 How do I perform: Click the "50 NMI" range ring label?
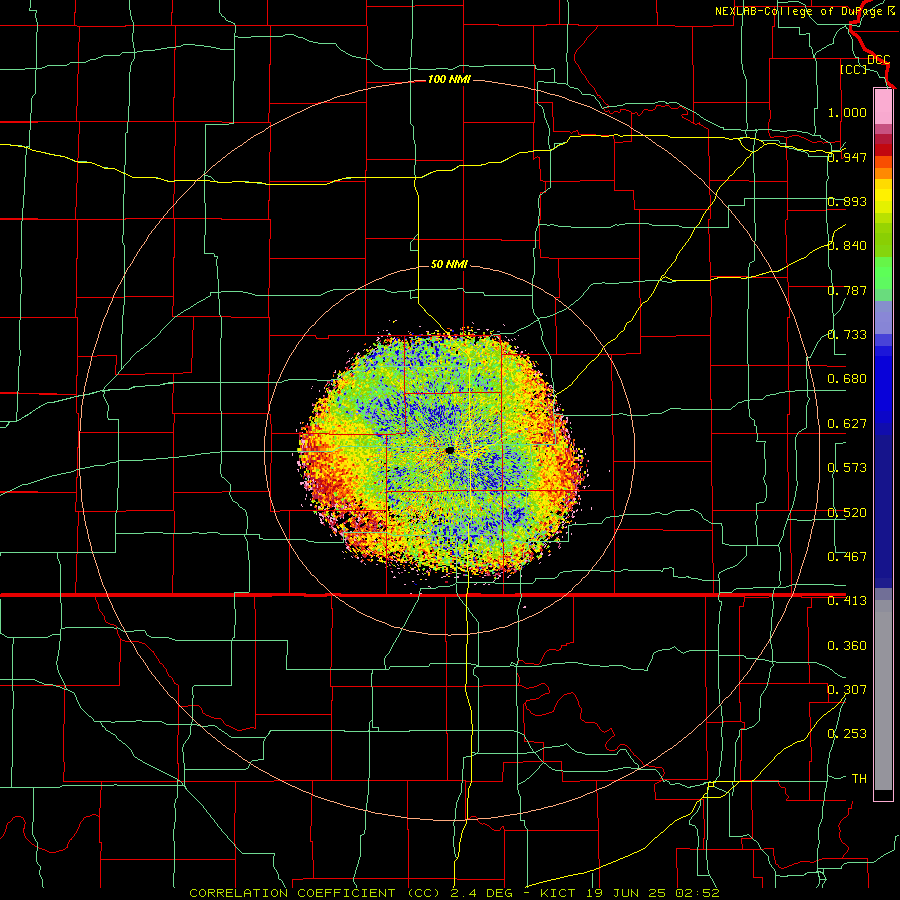pos(449,264)
